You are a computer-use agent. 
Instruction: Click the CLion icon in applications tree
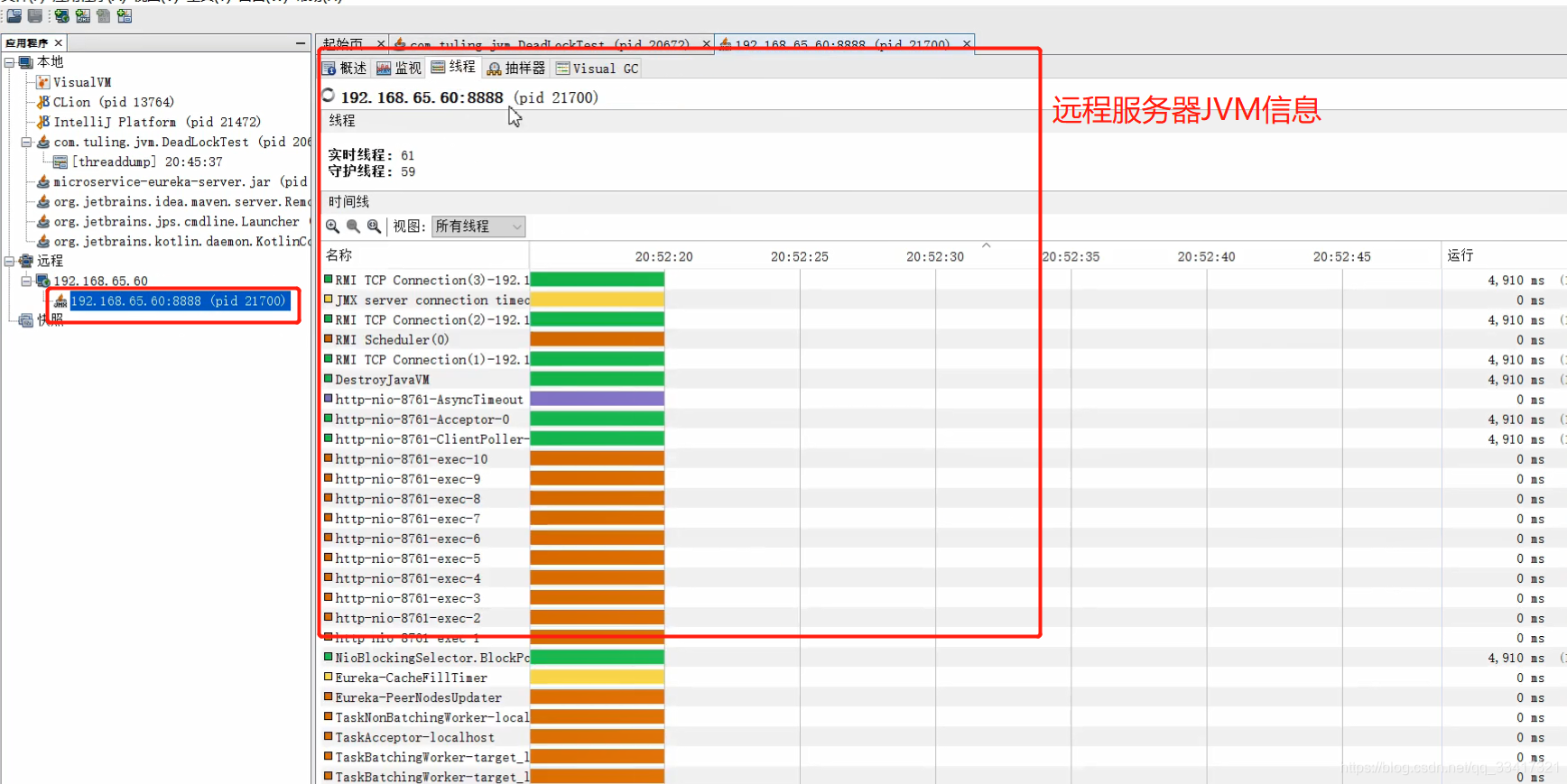click(42, 102)
